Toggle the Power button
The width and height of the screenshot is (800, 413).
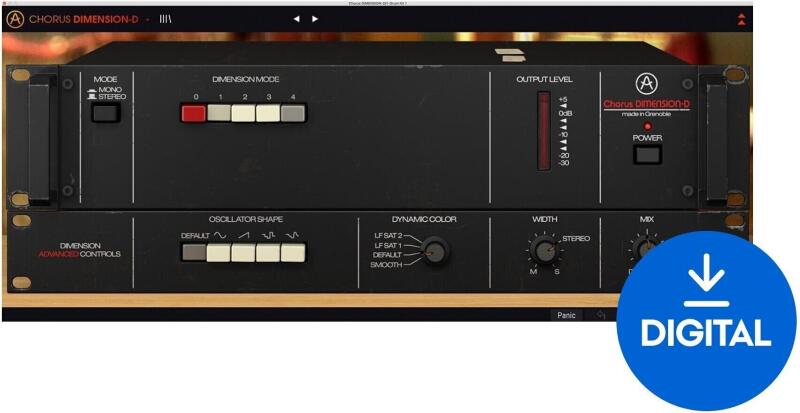[x=647, y=154]
